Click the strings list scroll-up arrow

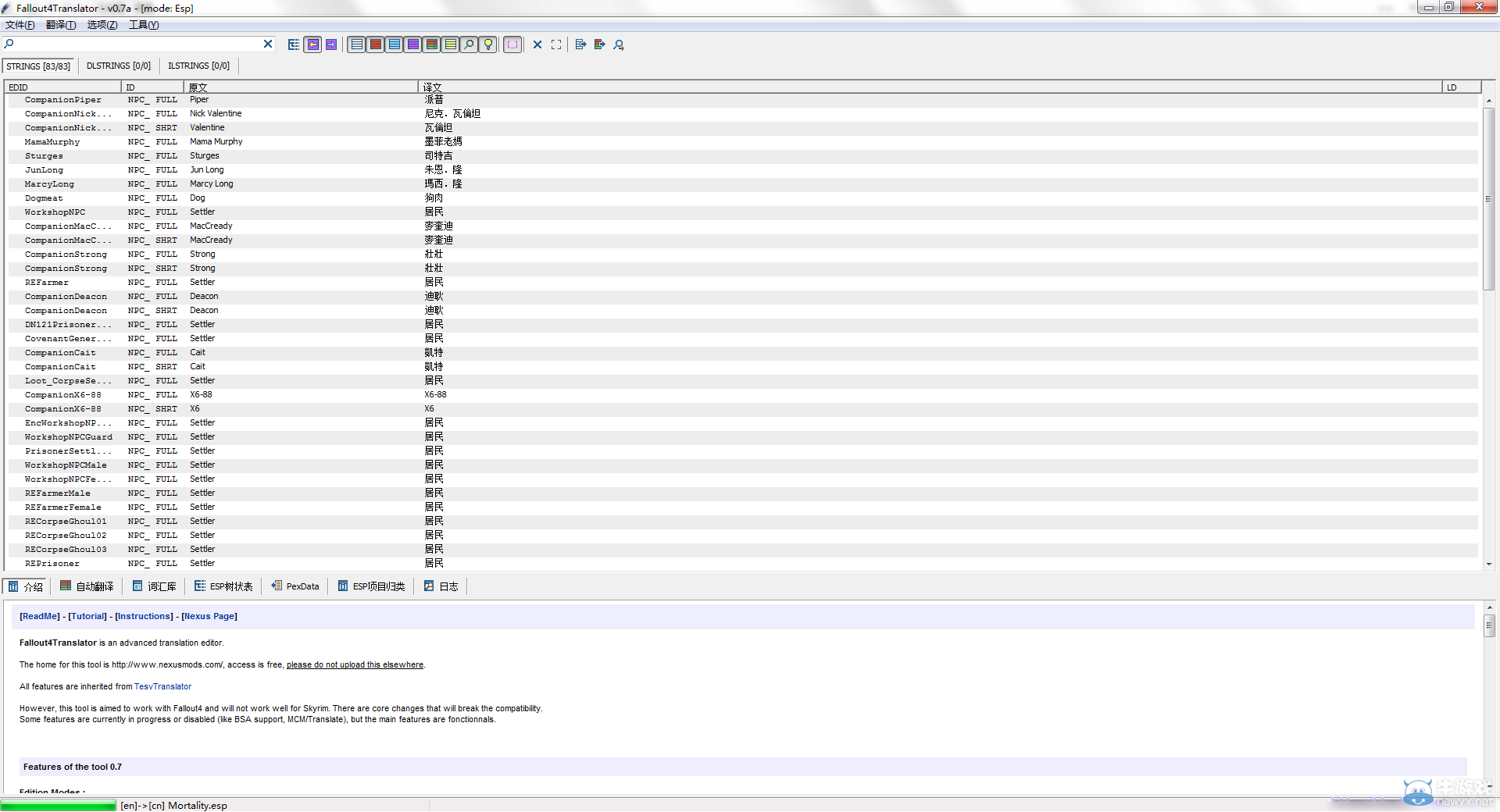click(x=1489, y=100)
